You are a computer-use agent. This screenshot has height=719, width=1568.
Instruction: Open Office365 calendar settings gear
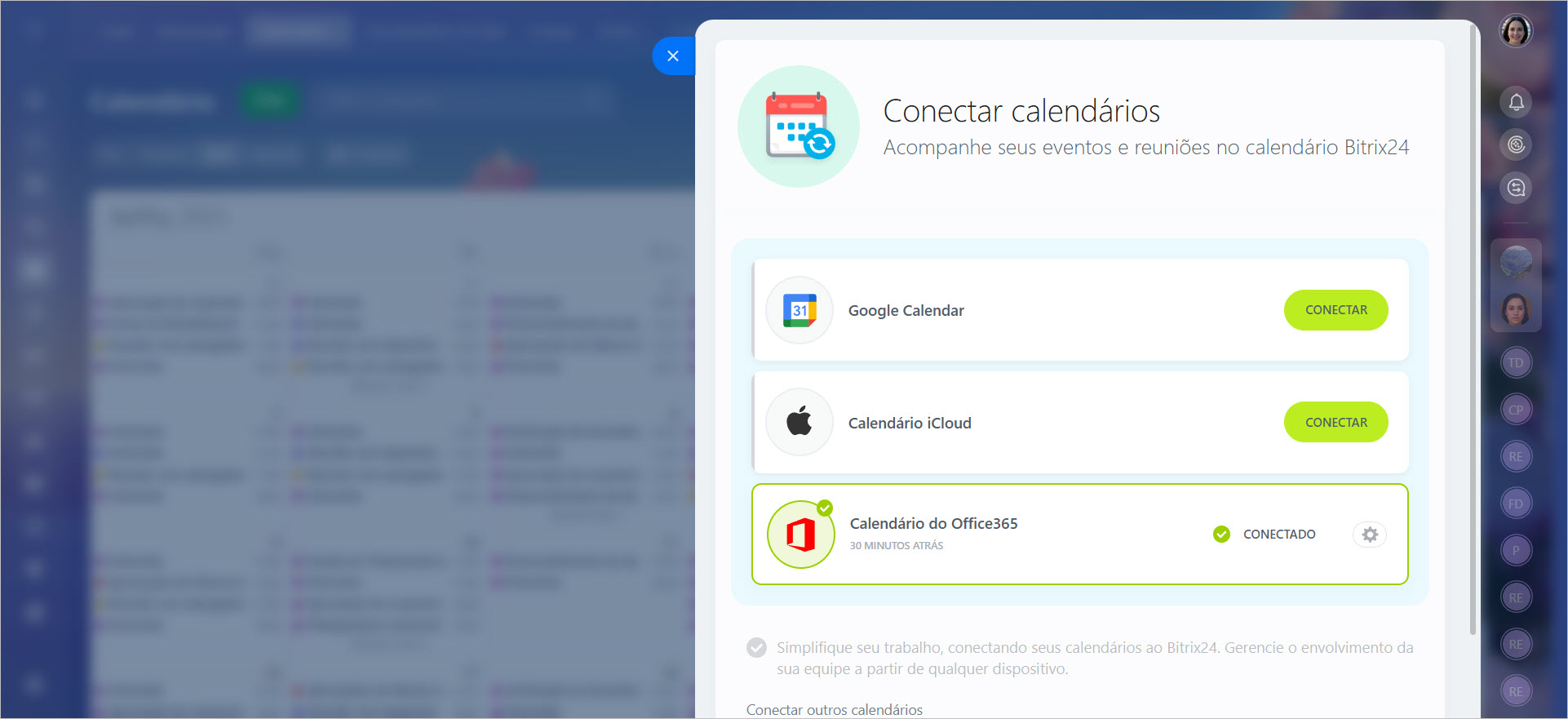tap(1370, 535)
